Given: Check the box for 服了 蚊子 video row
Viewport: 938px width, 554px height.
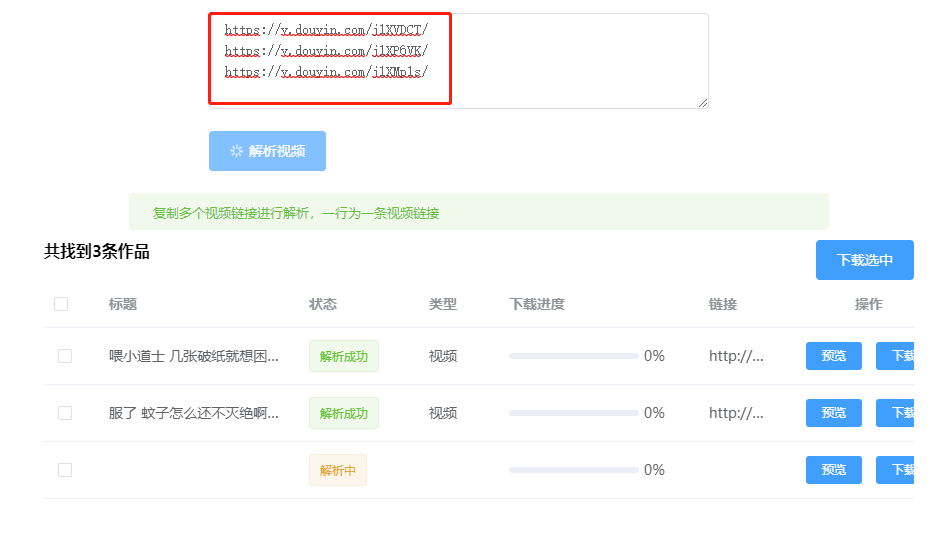Looking at the screenshot, I should click(65, 413).
